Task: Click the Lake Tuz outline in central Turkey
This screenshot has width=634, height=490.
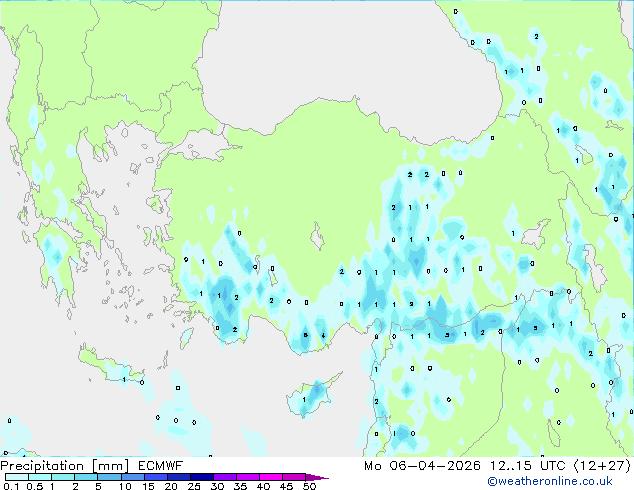Action: click(319, 240)
